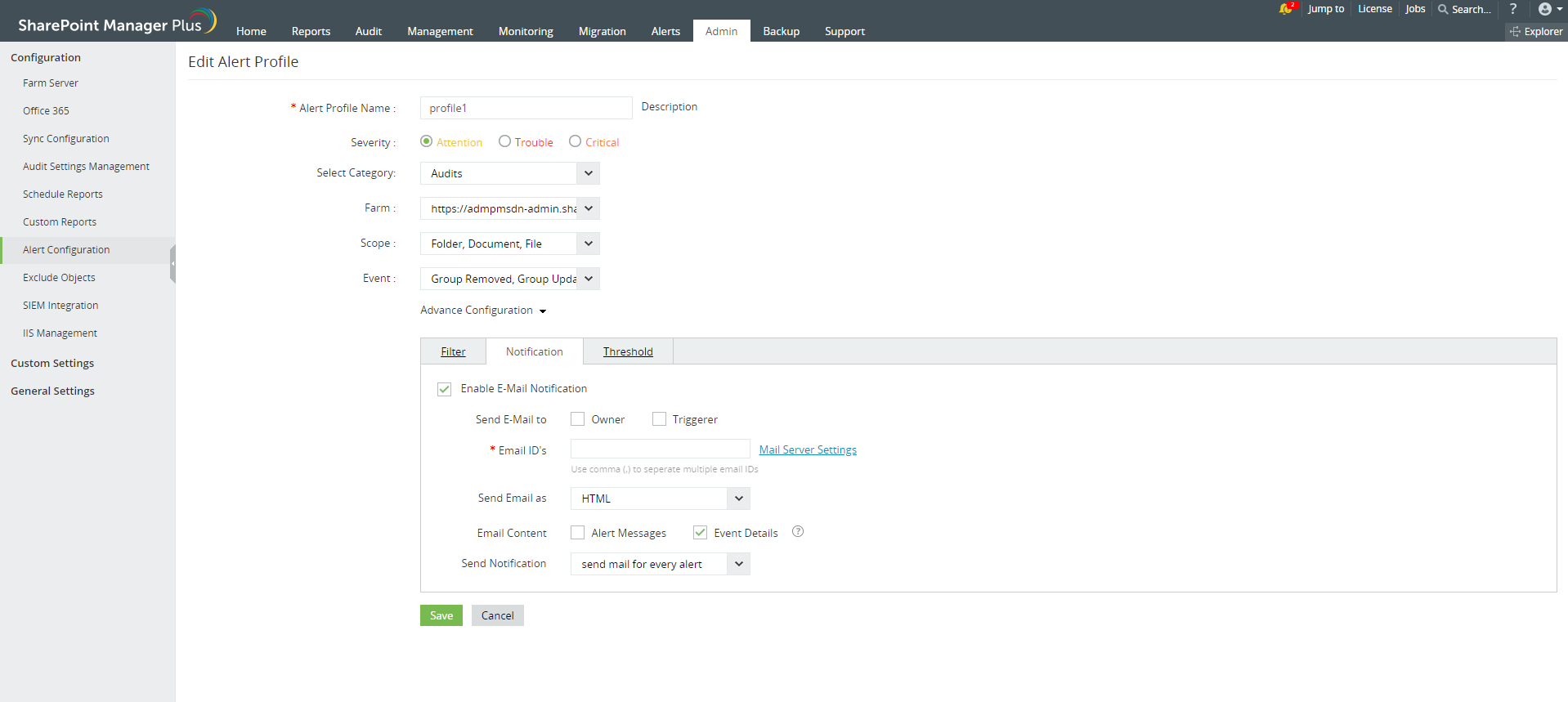Open the notification bell alerts
Viewport: 1568px width, 702px height.
[x=1286, y=9]
